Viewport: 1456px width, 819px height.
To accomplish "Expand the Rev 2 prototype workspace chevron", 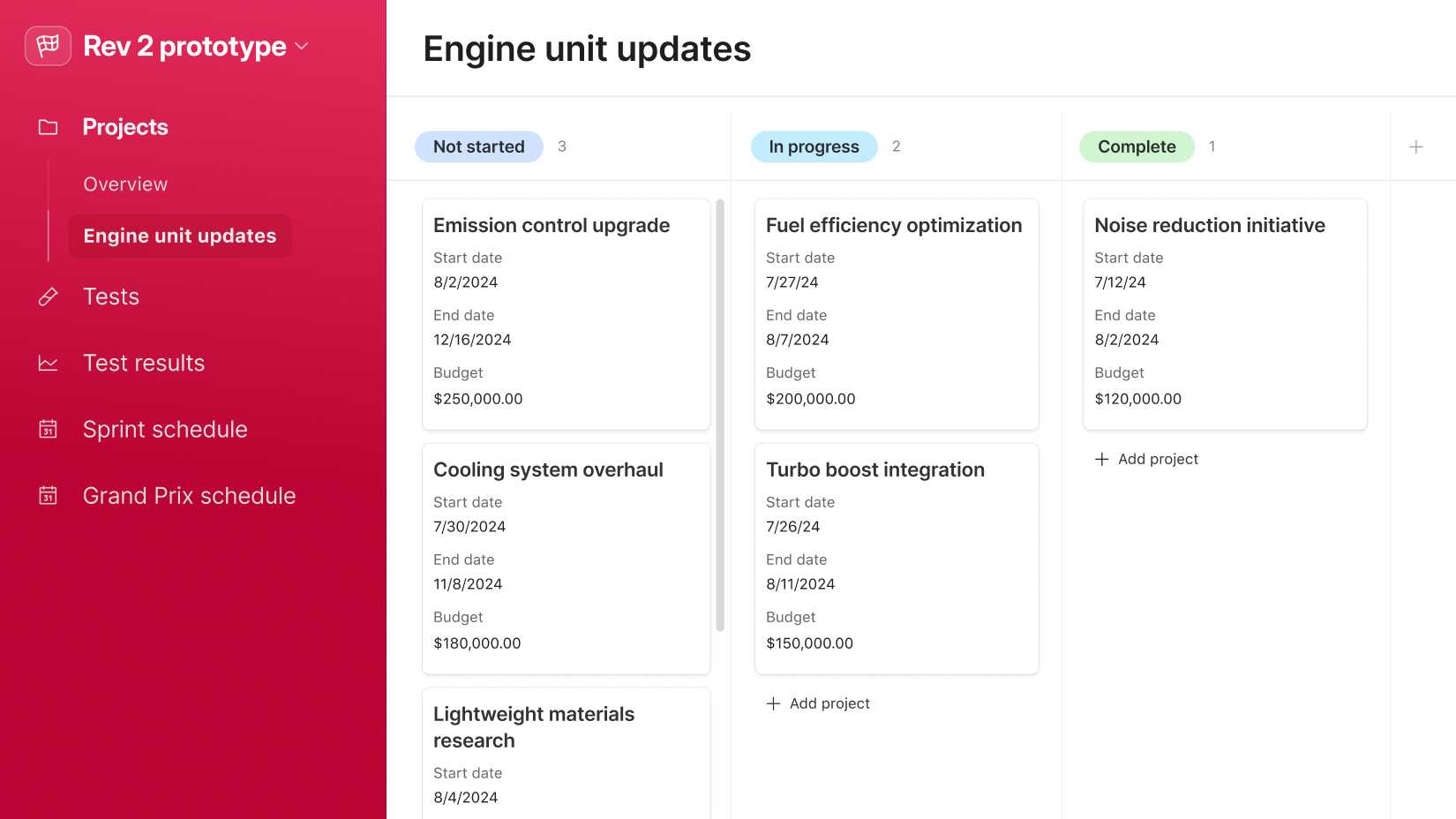I will [302, 46].
